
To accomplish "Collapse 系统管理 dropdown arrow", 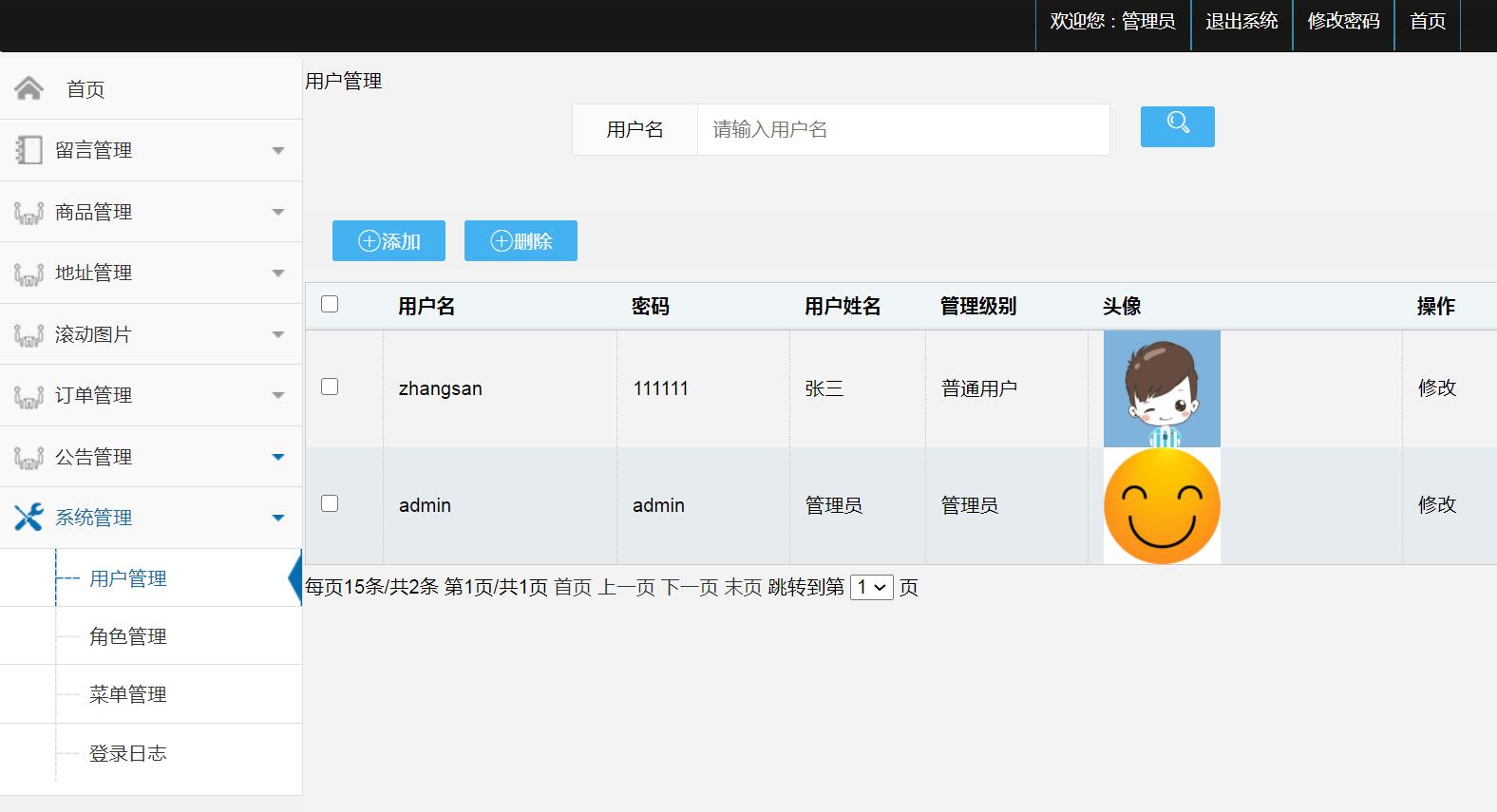I will coord(278,518).
